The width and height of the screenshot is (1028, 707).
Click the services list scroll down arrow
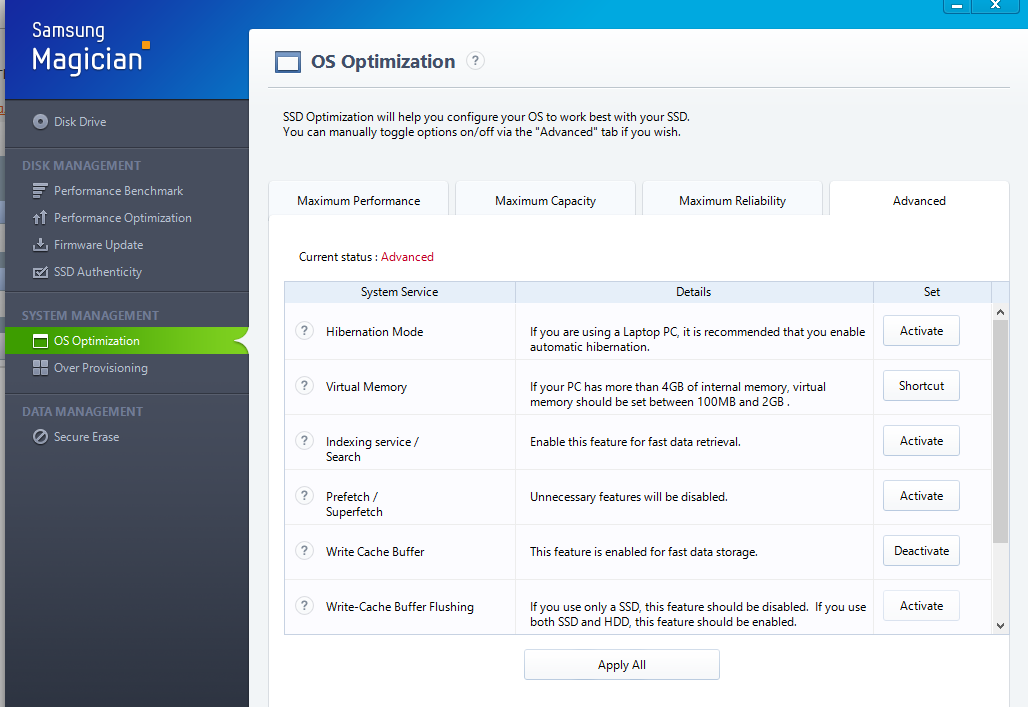coord(1000,626)
